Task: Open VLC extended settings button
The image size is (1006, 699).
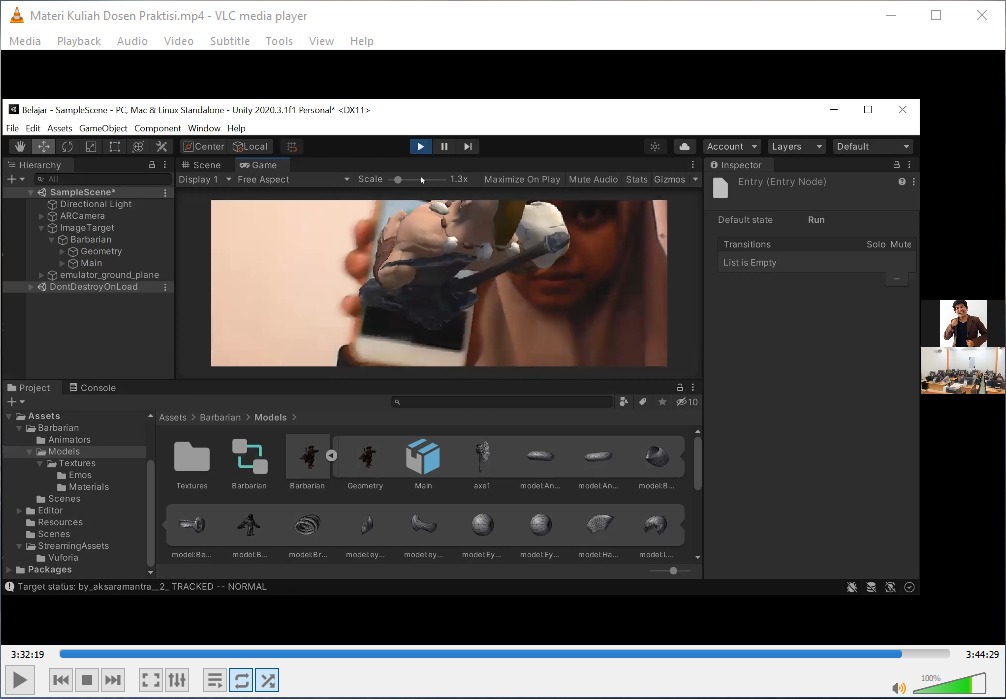Action: pos(177,680)
